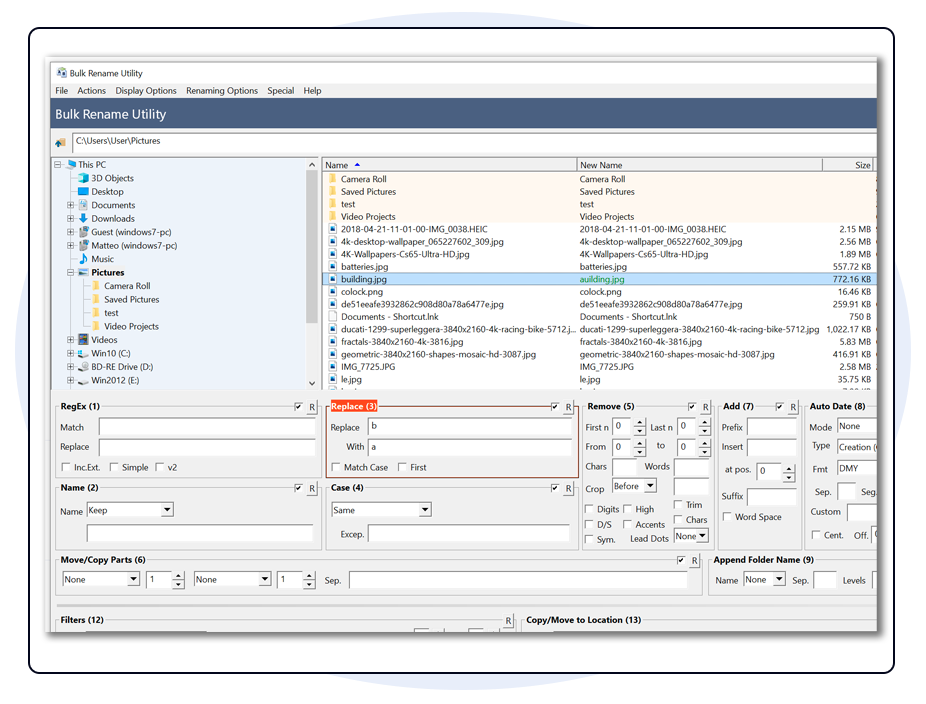Click the file icon next to colock.png
The height and width of the screenshot is (704, 926).
tap(332, 291)
